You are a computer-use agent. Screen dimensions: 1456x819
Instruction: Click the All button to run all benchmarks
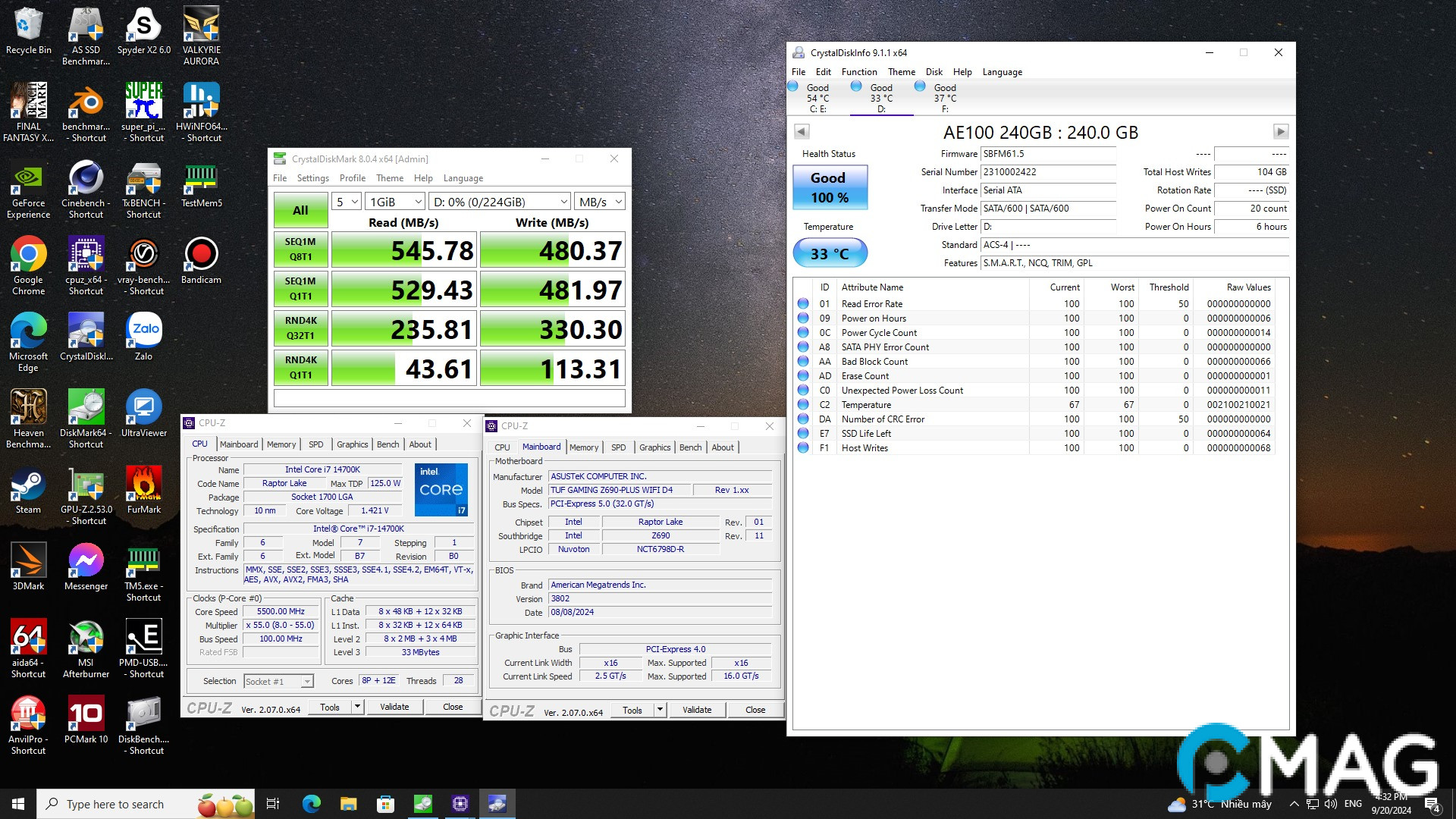(300, 210)
